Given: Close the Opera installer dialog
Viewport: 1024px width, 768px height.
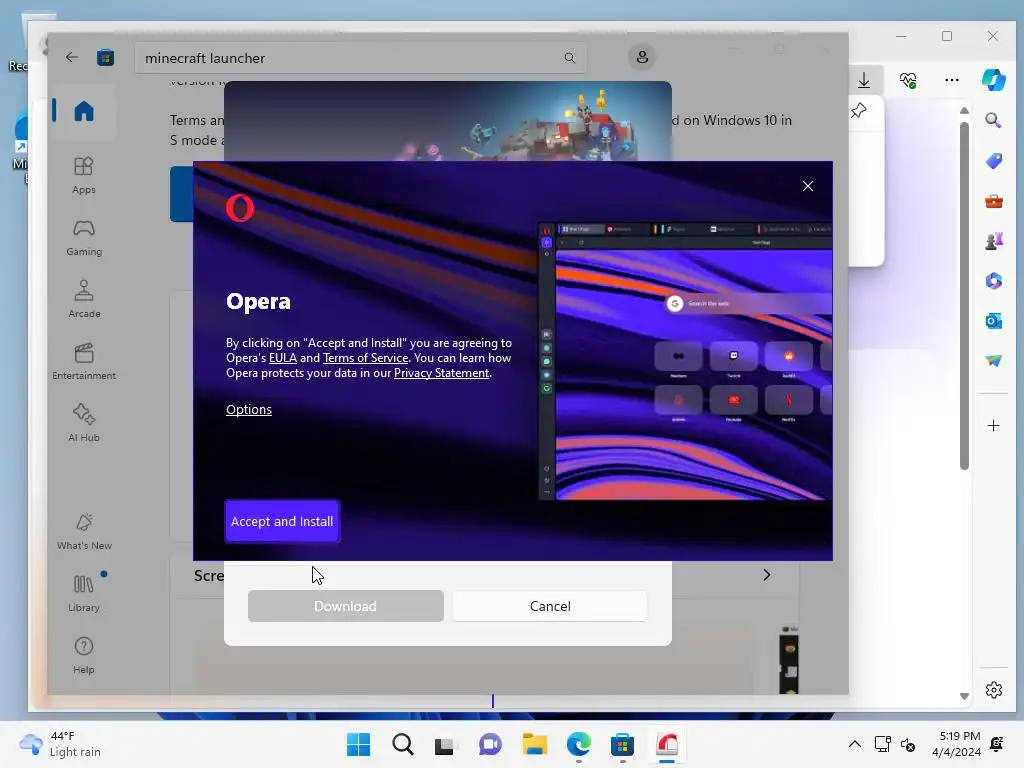Looking at the screenshot, I should point(808,186).
